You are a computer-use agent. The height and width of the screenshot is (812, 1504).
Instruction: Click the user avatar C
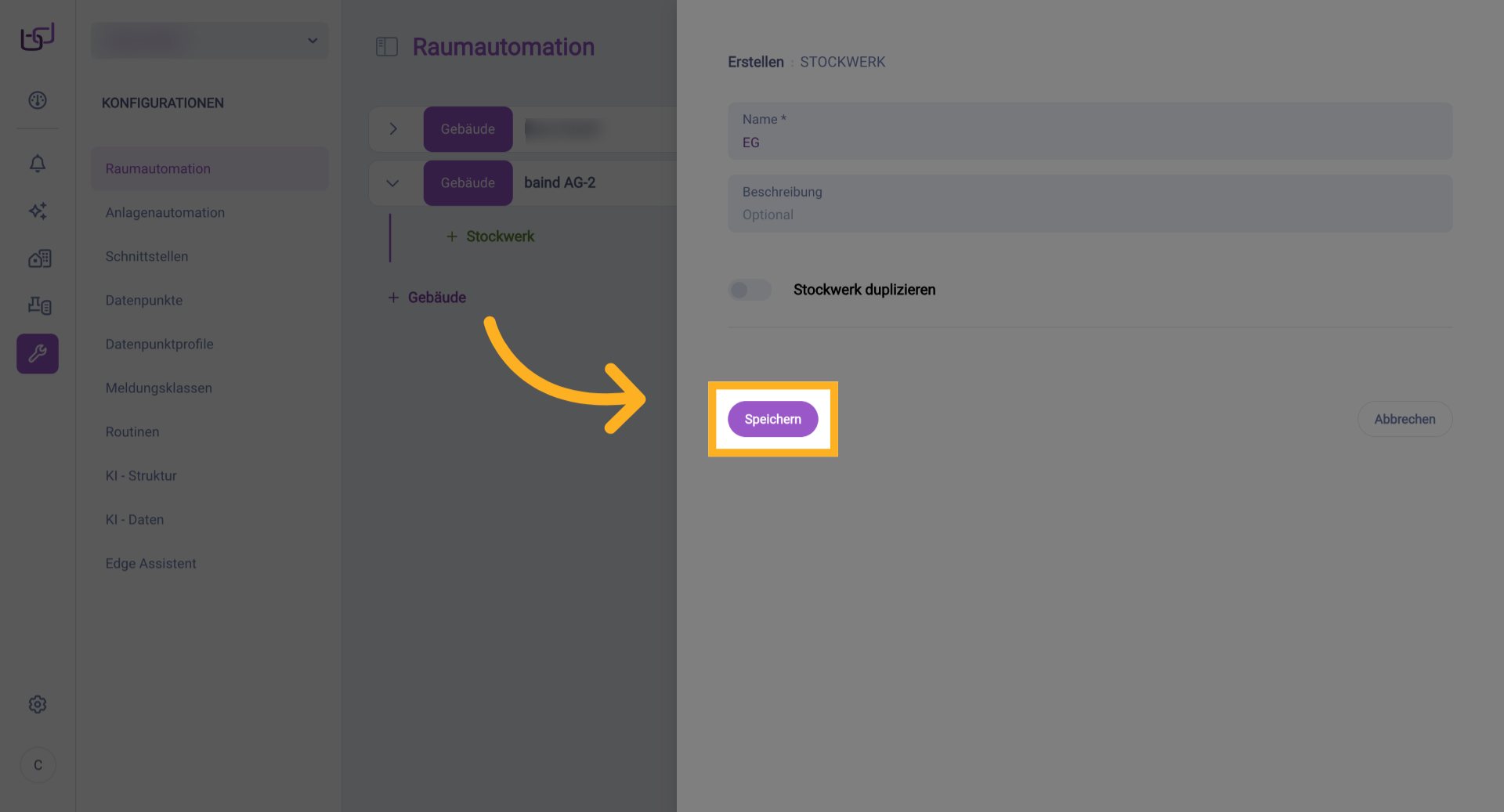coord(38,765)
